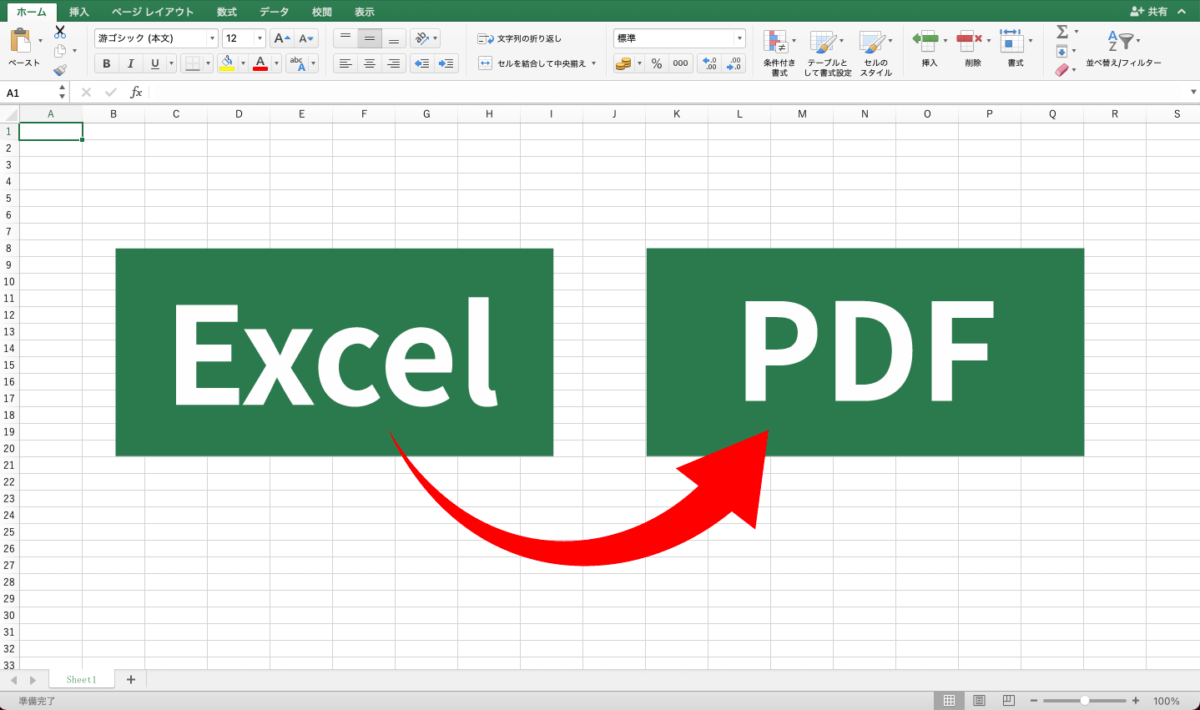
Task: Click the Cut scissors icon
Action: pos(60,32)
